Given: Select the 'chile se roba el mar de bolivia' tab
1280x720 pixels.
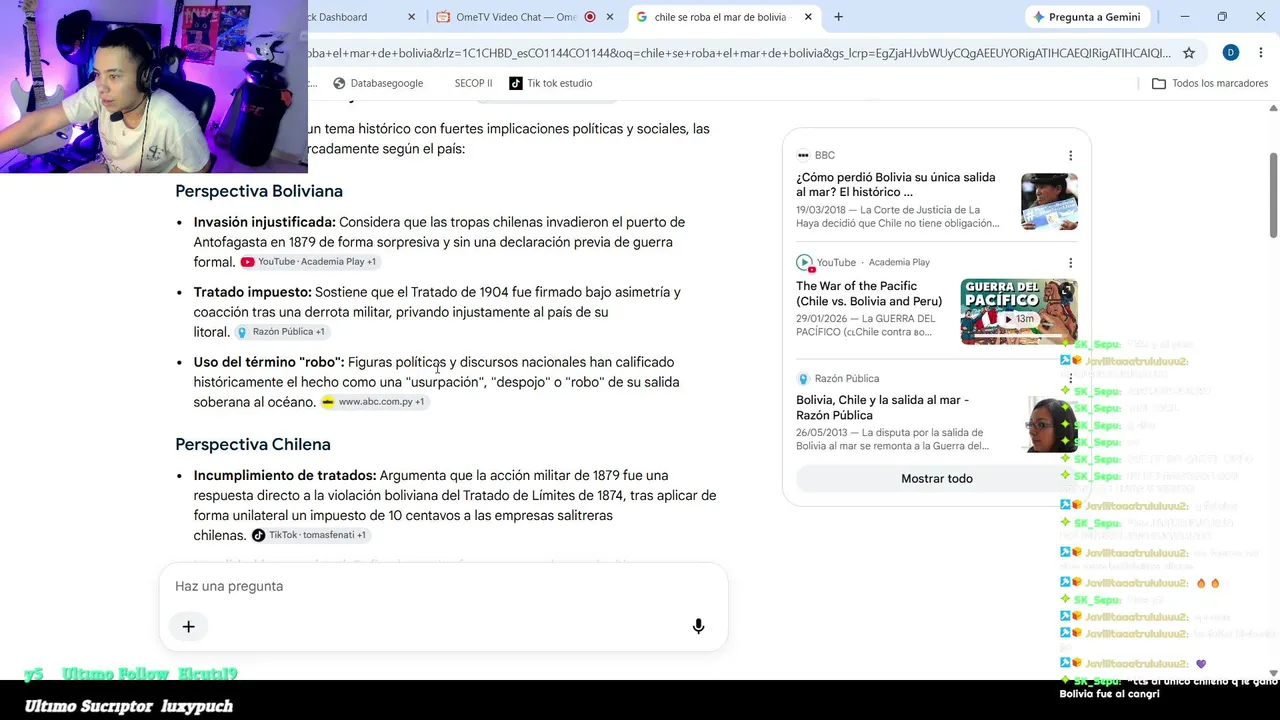Looking at the screenshot, I should pos(721,17).
